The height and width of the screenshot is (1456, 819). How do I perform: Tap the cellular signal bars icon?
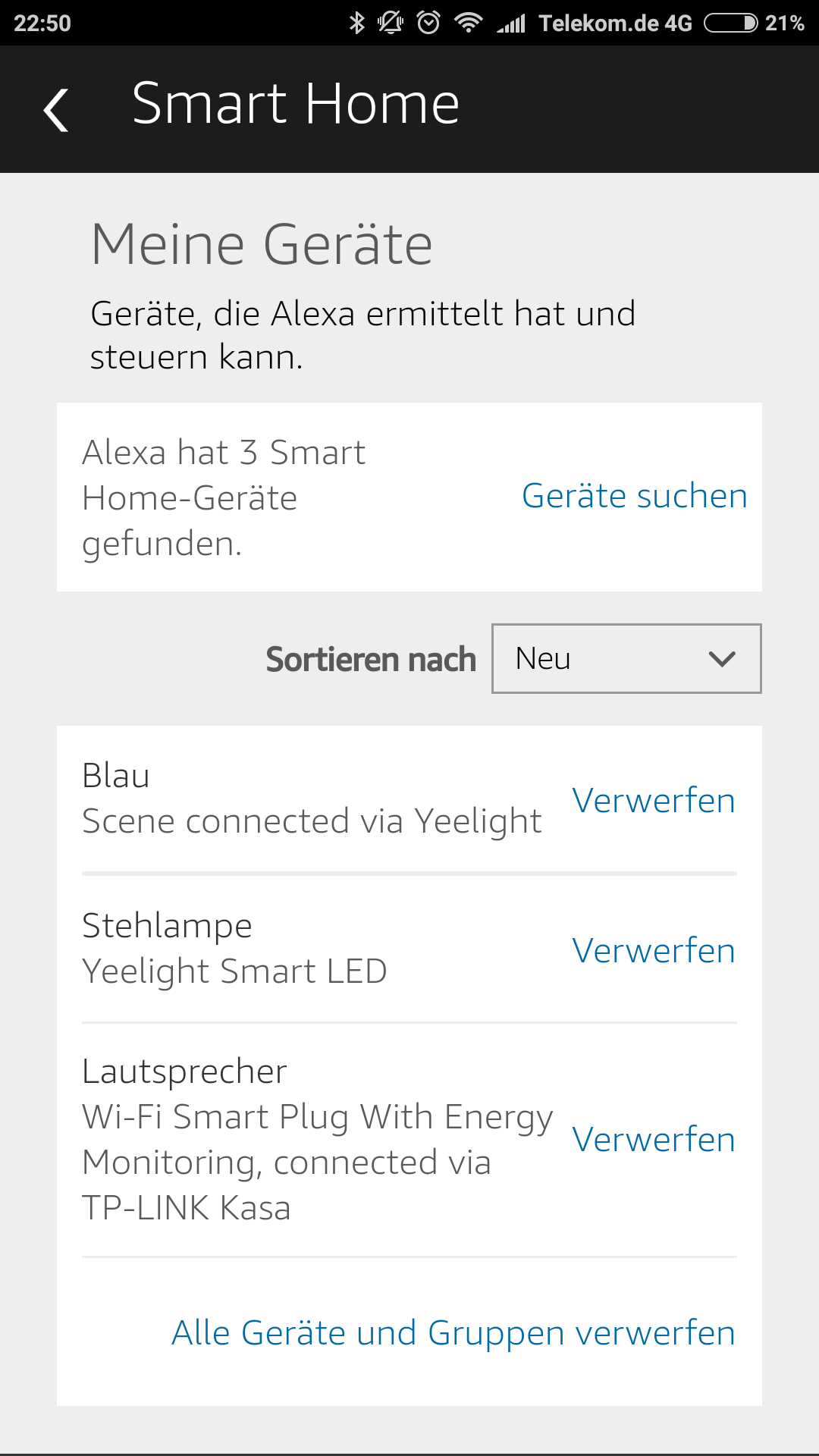pos(512,24)
